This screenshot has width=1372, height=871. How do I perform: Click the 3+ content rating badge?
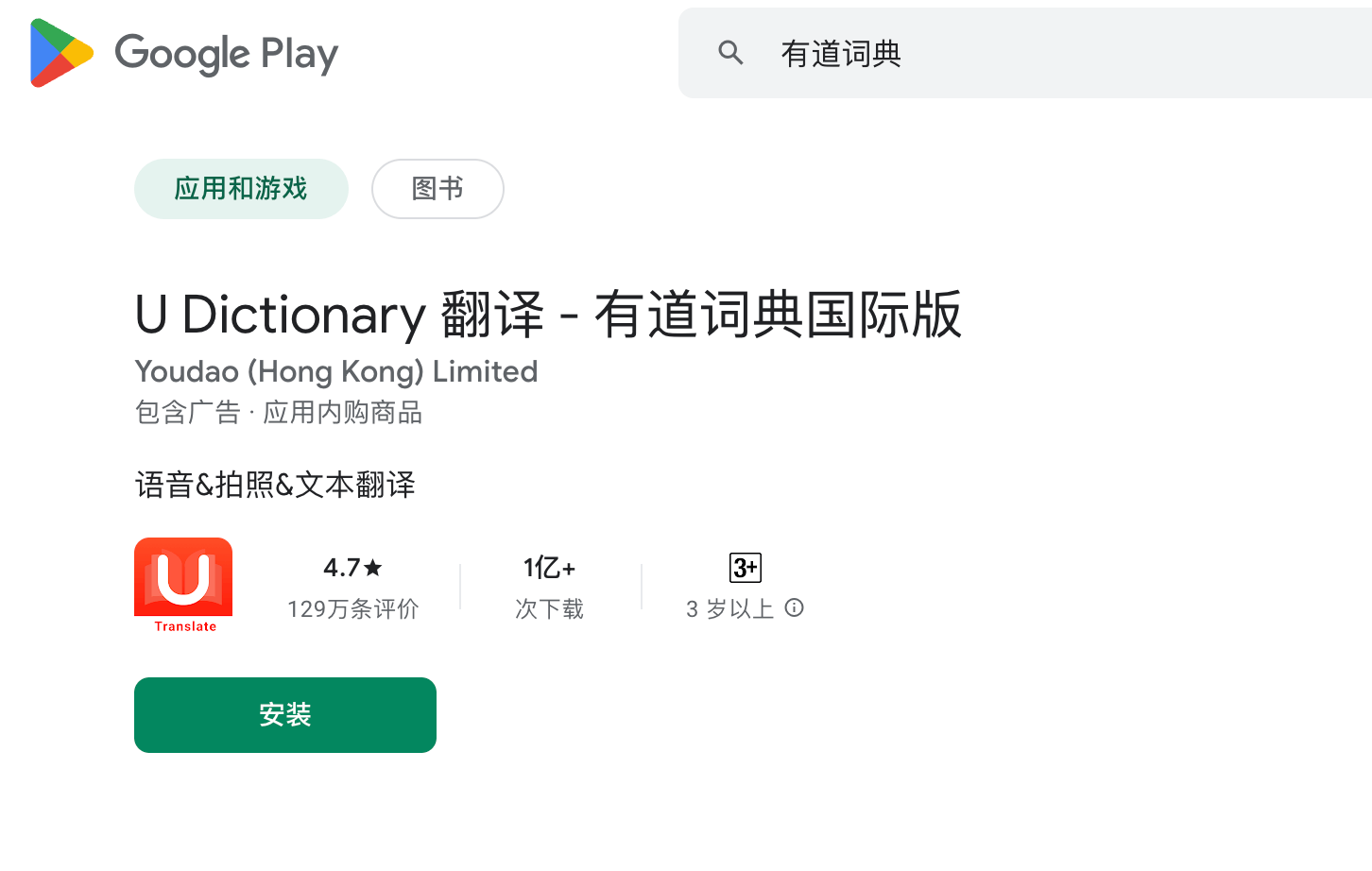pyautogui.click(x=745, y=568)
